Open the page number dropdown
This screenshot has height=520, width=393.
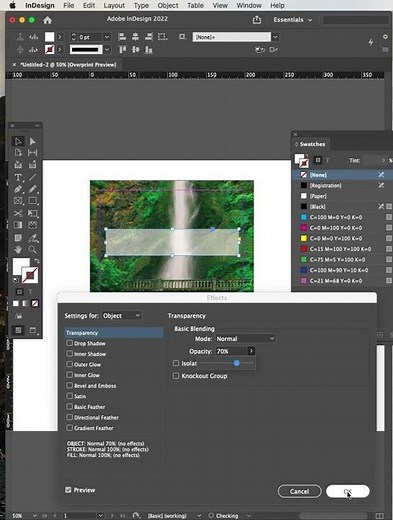click(100, 516)
